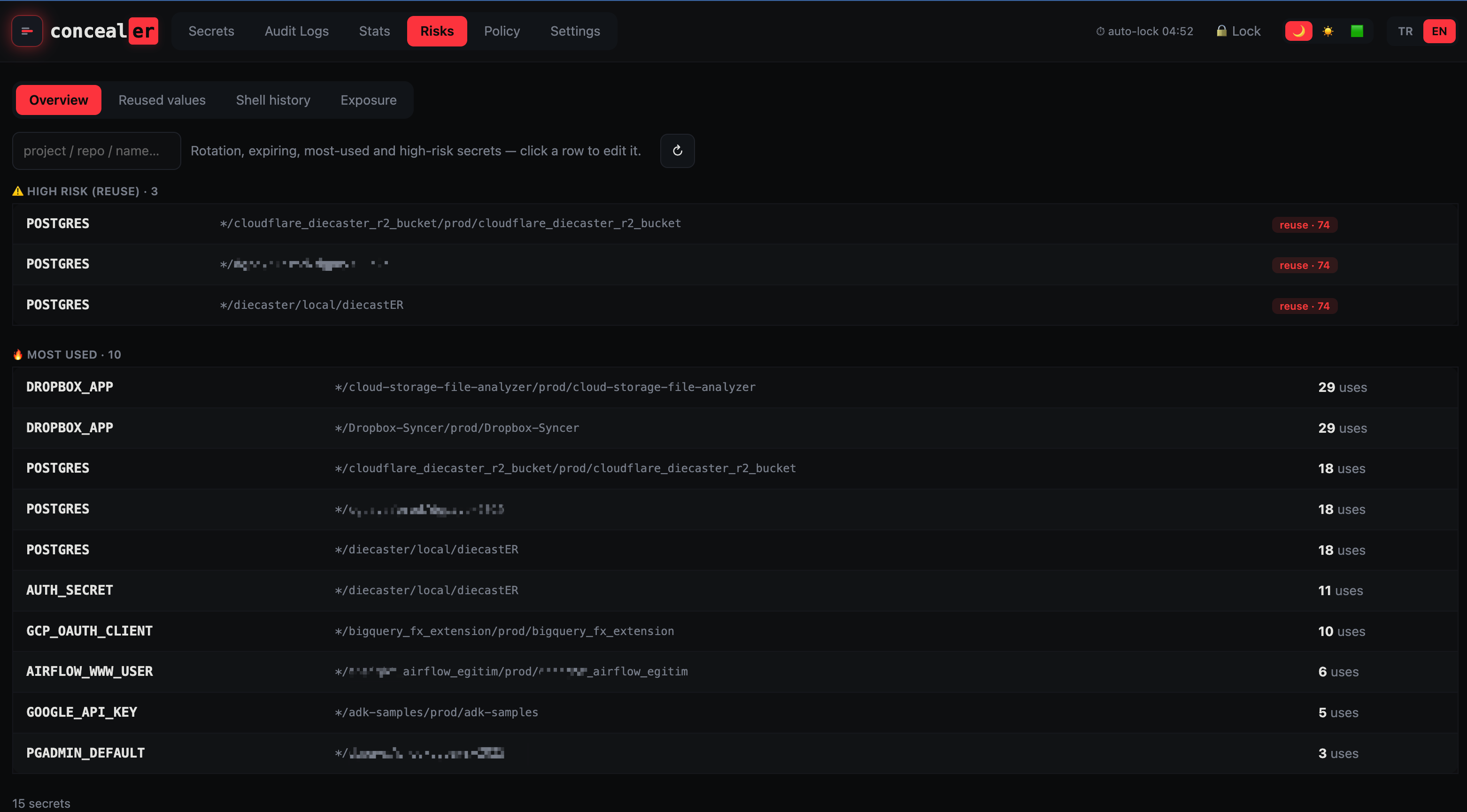1467x812 pixels.
Task: Focus the project / repo / name filter field
Action: pos(97,151)
